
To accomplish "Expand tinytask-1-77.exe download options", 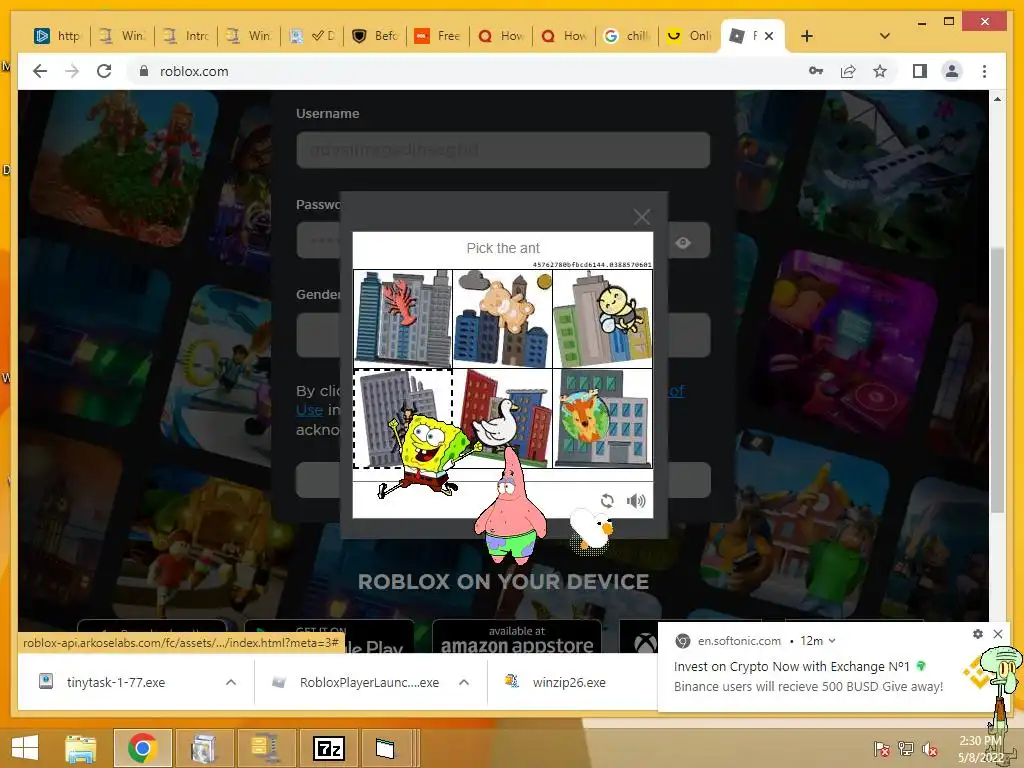I will pyautogui.click(x=231, y=682).
